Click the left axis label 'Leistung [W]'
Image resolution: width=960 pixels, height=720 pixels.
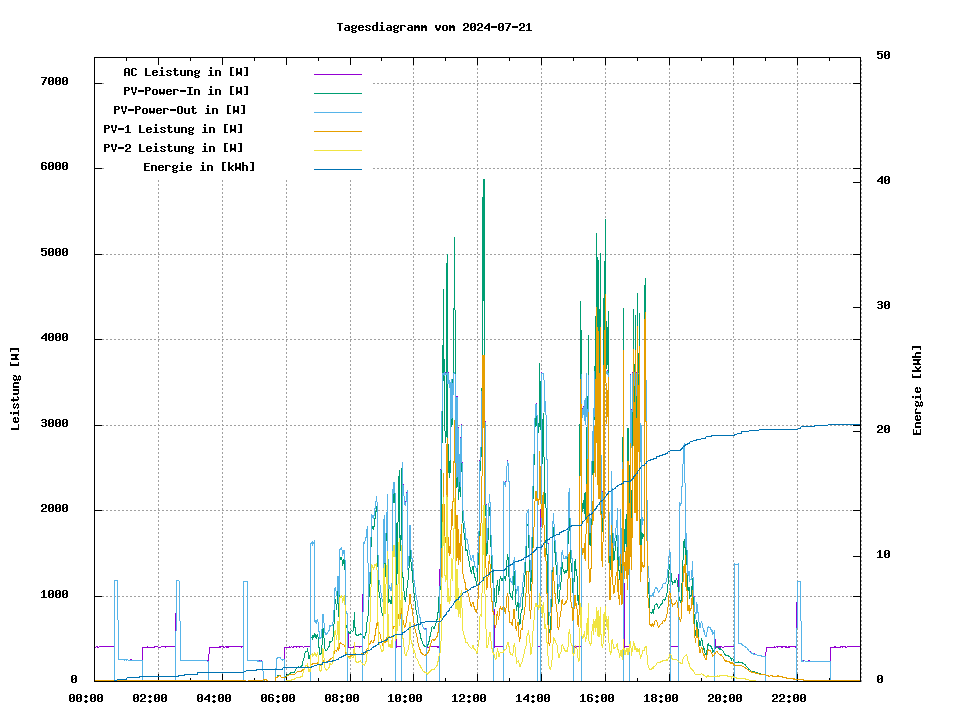coord(16,389)
